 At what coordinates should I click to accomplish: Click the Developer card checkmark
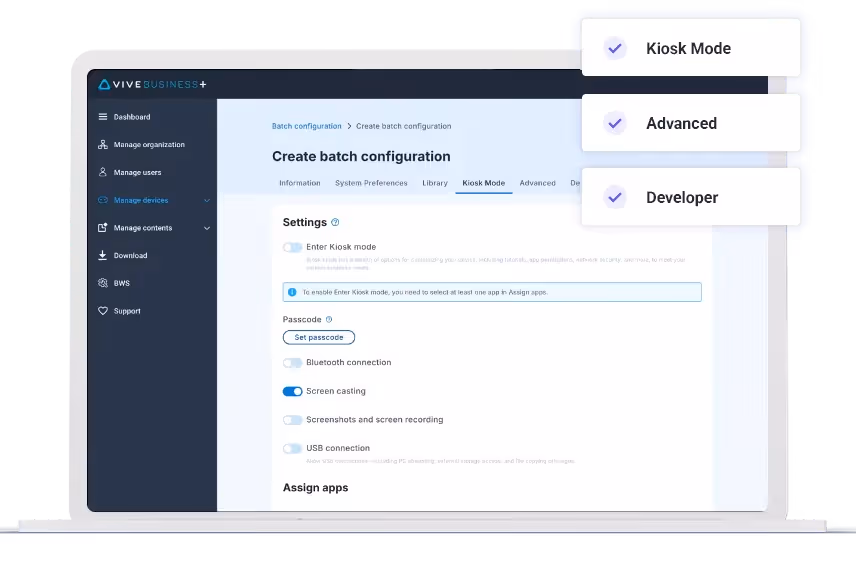point(615,197)
